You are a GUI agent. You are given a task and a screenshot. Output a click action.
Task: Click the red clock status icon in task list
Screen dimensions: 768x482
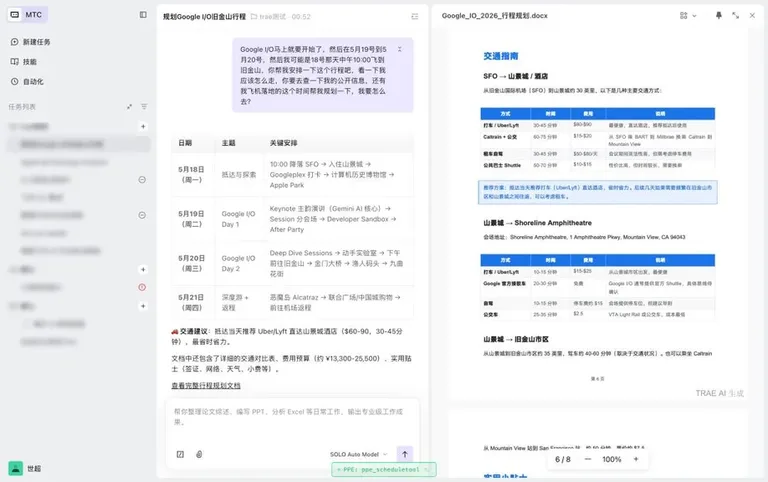[x=142, y=287]
